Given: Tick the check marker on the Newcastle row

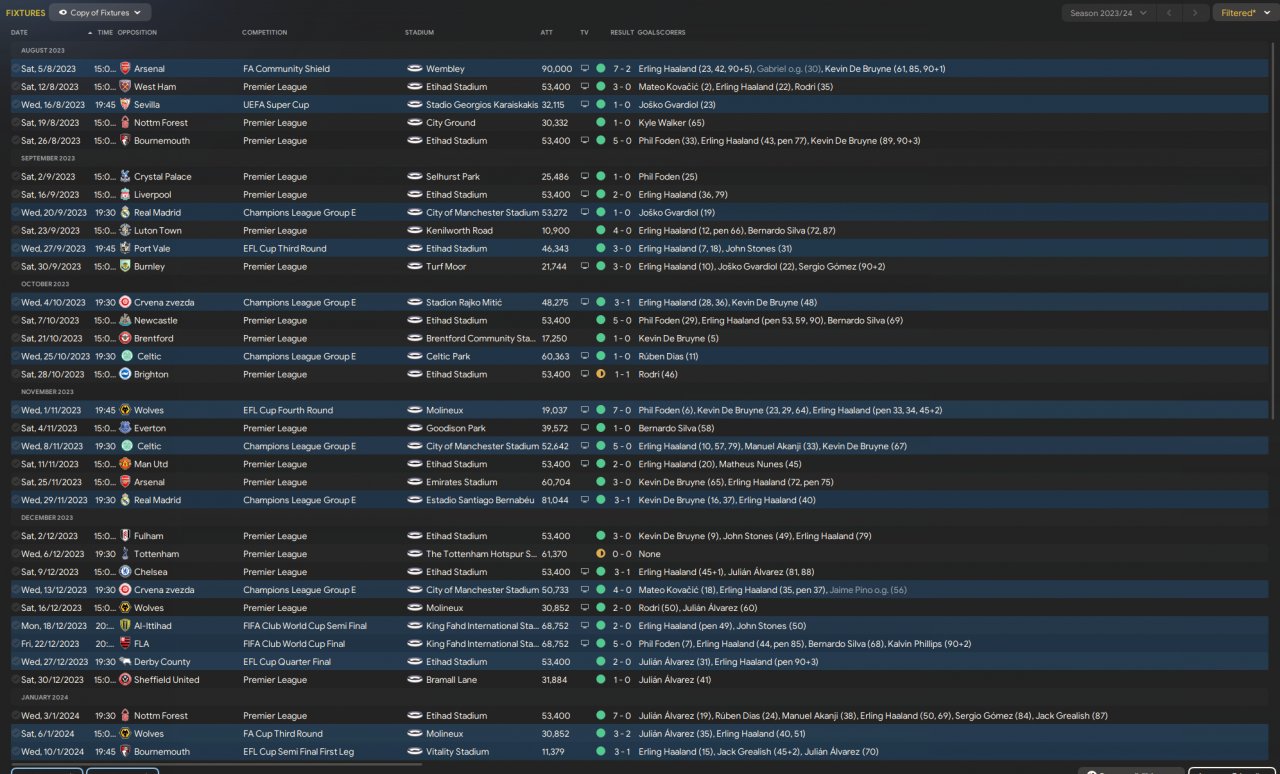Looking at the screenshot, I should click(x=15, y=321).
